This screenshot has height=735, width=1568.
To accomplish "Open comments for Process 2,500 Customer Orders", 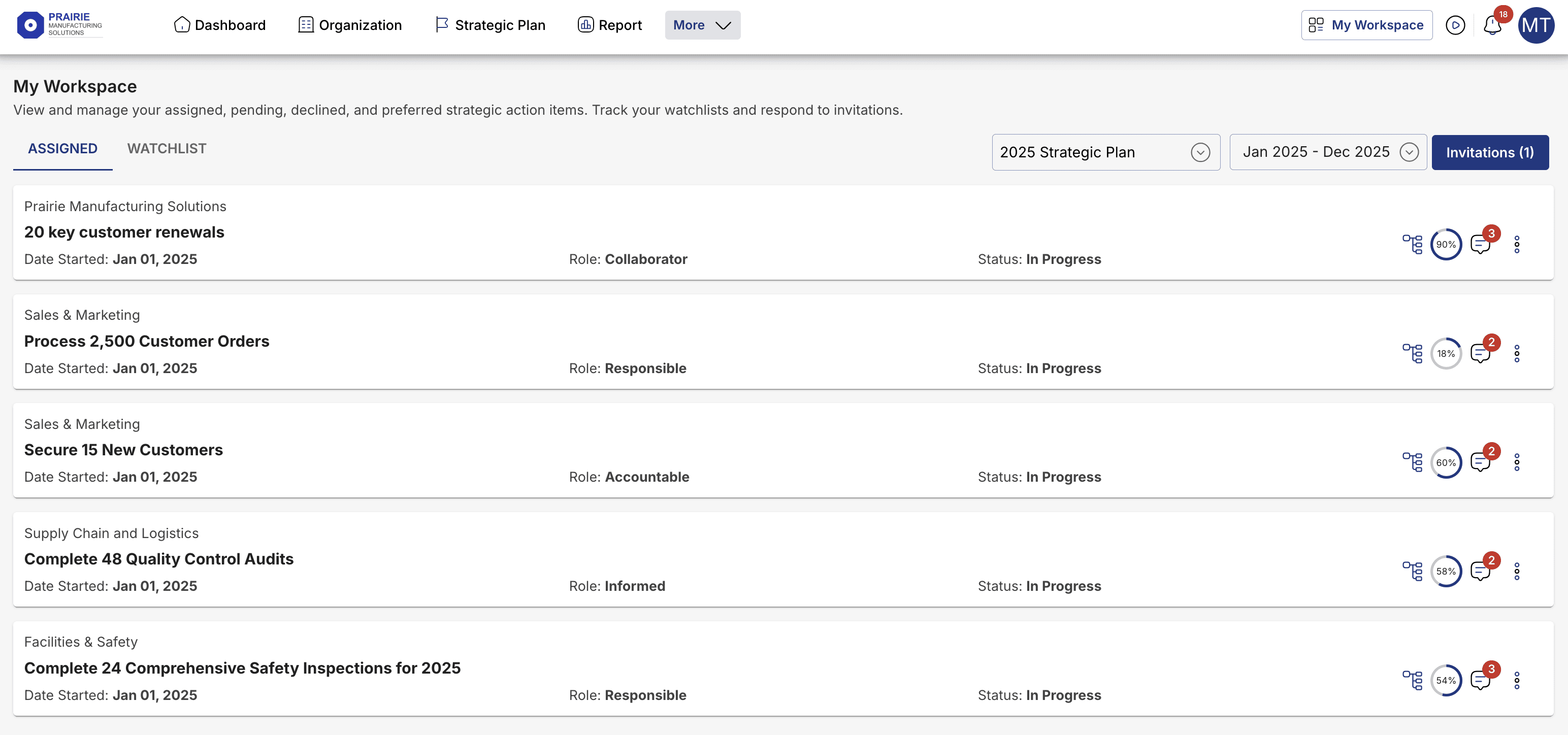I will pos(1480,353).
